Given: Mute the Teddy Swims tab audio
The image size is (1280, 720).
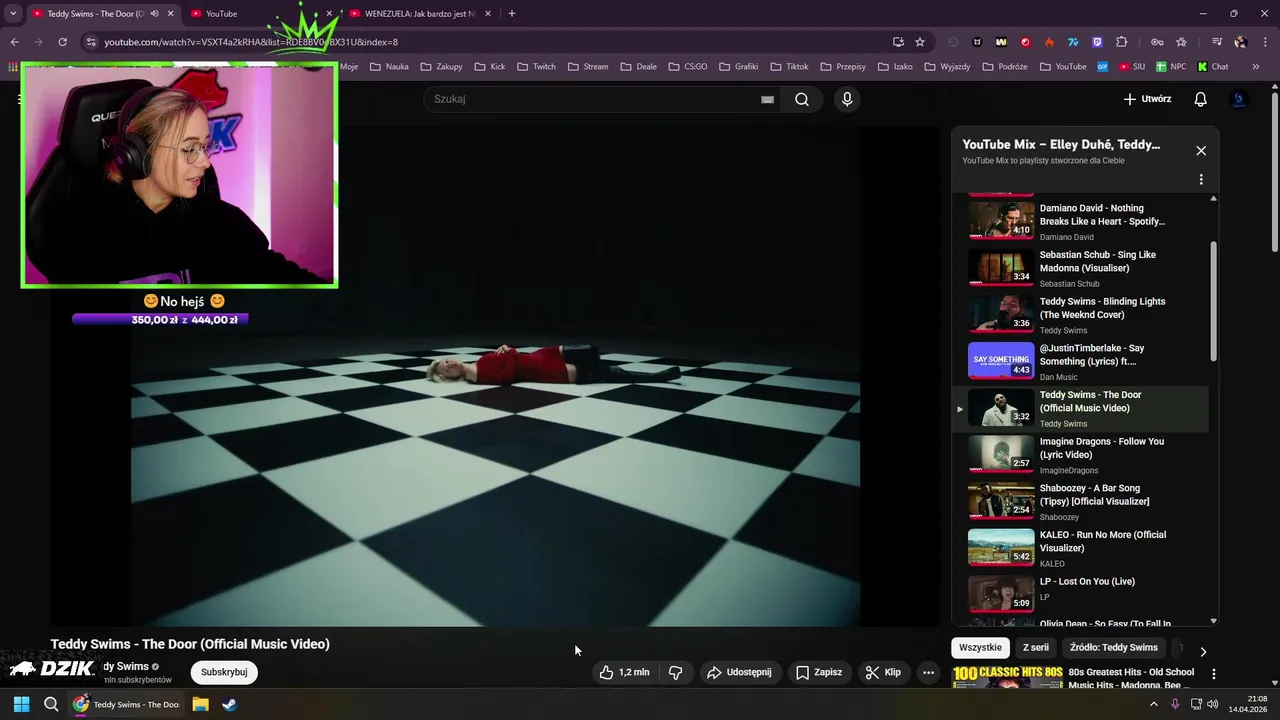Looking at the screenshot, I should 154,14.
